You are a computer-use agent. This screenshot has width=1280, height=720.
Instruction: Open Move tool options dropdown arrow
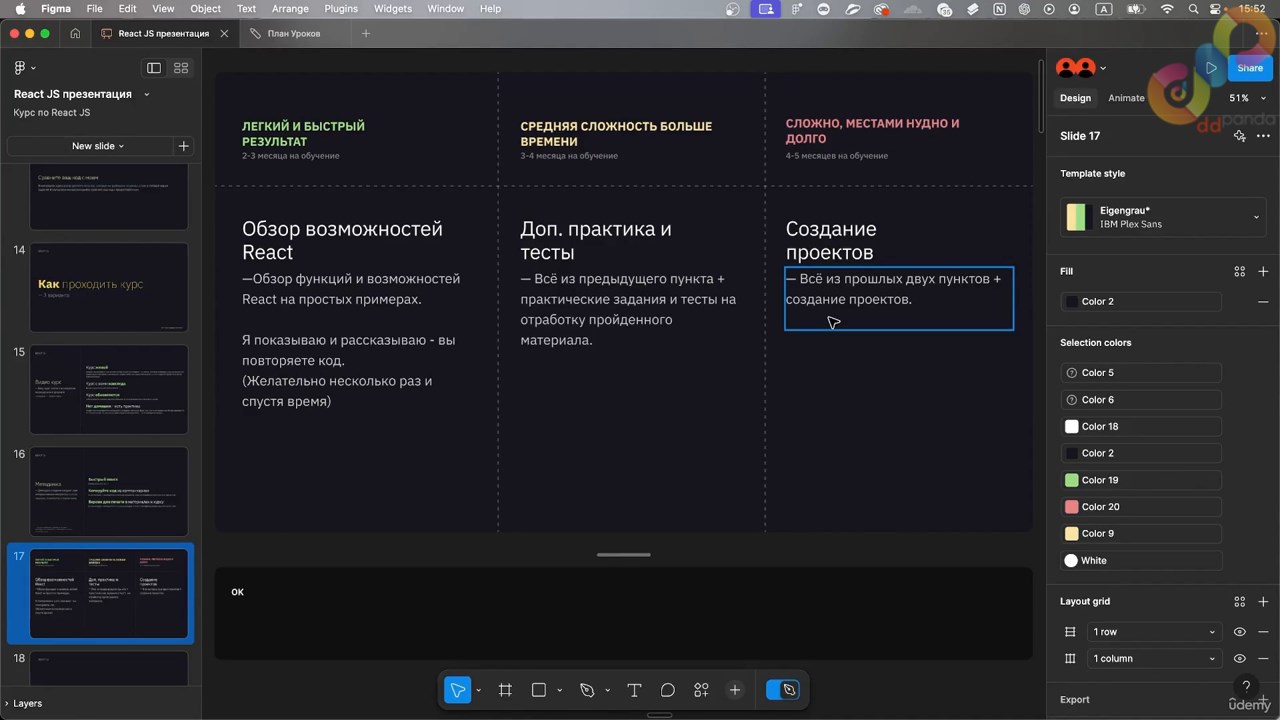click(478, 691)
